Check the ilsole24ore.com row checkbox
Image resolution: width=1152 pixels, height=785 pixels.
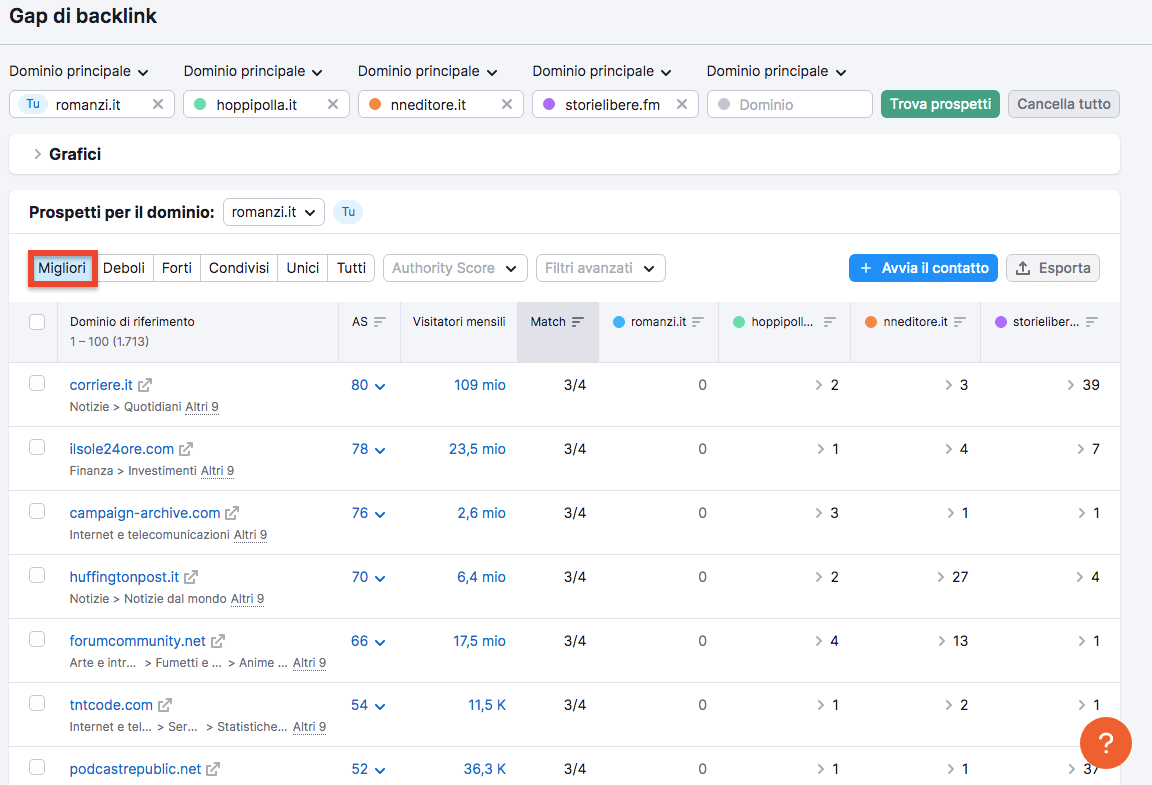(x=37, y=447)
